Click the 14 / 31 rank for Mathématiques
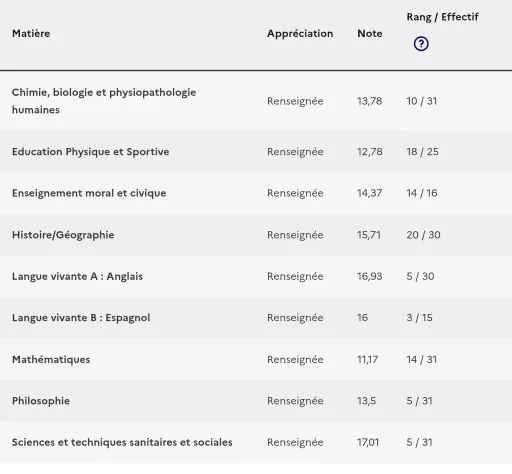 [x=422, y=360]
